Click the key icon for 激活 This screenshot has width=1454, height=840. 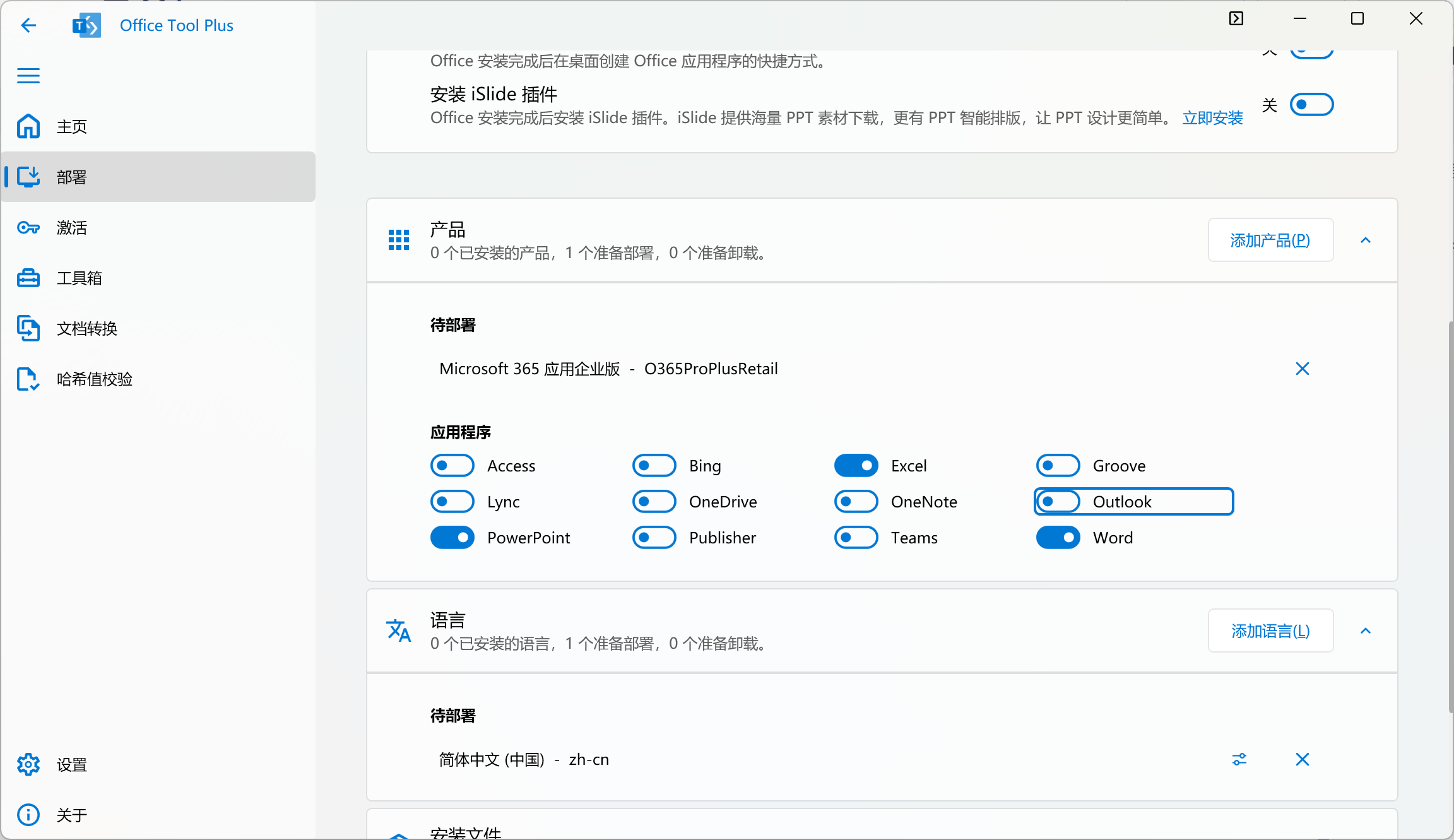[x=28, y=227]
